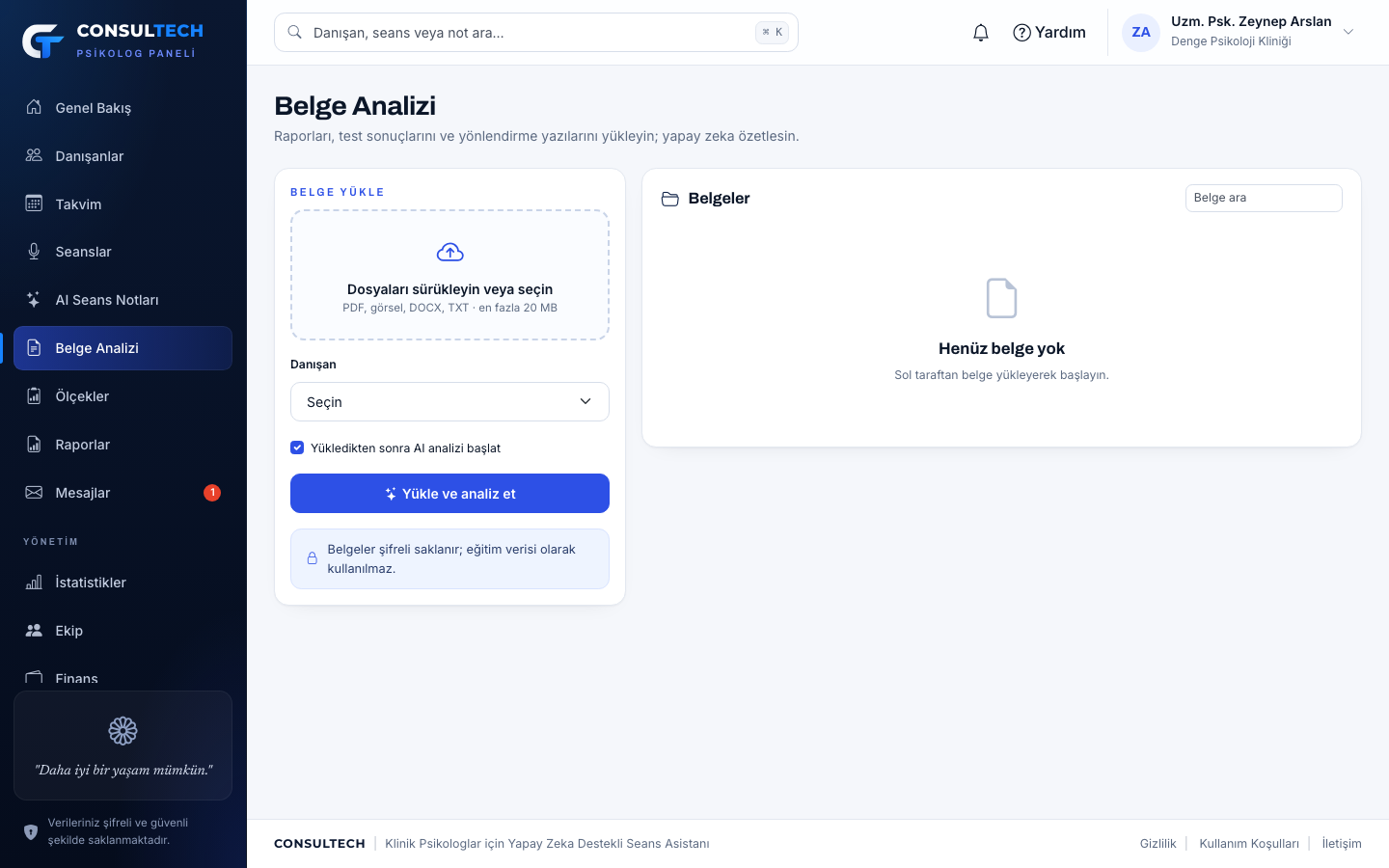Image resolution: width=1389 pixels, height=868 pixels.
Task: Click the AI Seans Notları sparkle icon
Action: 34,300
